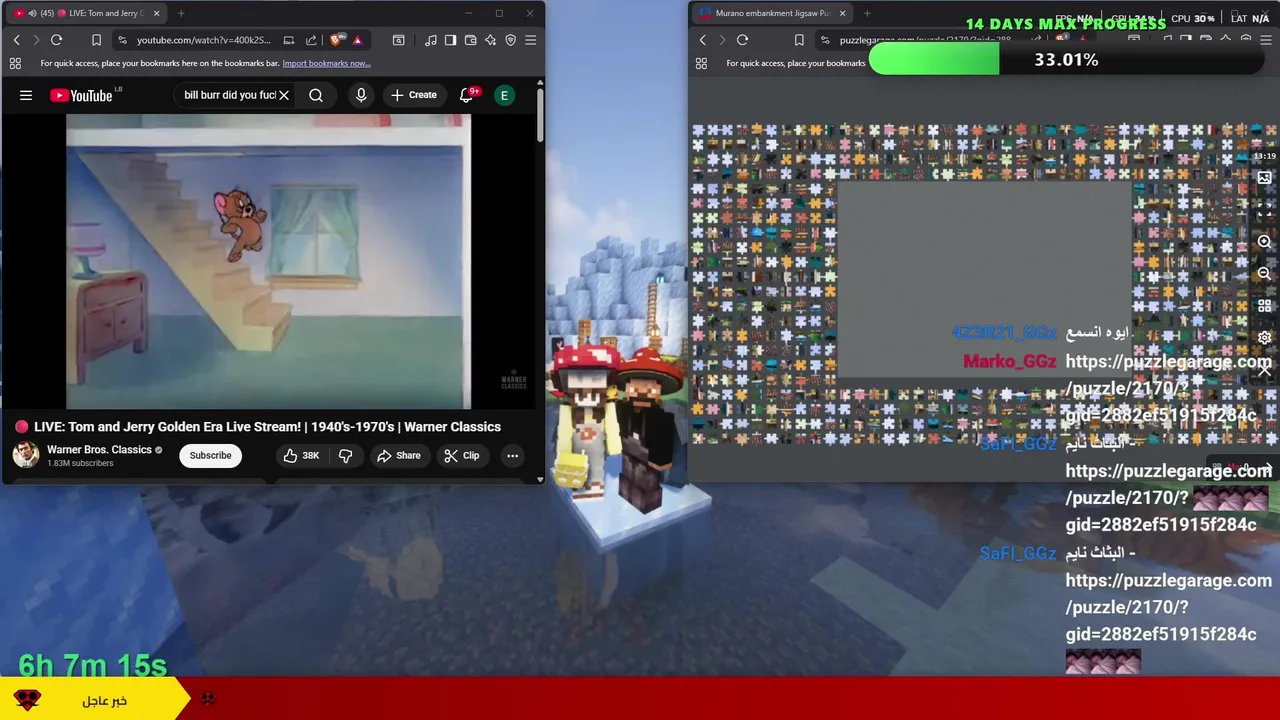Click the YouTube page vertical scrollbar
This screenshot has width=1280, height=720.
coord(540,116)
